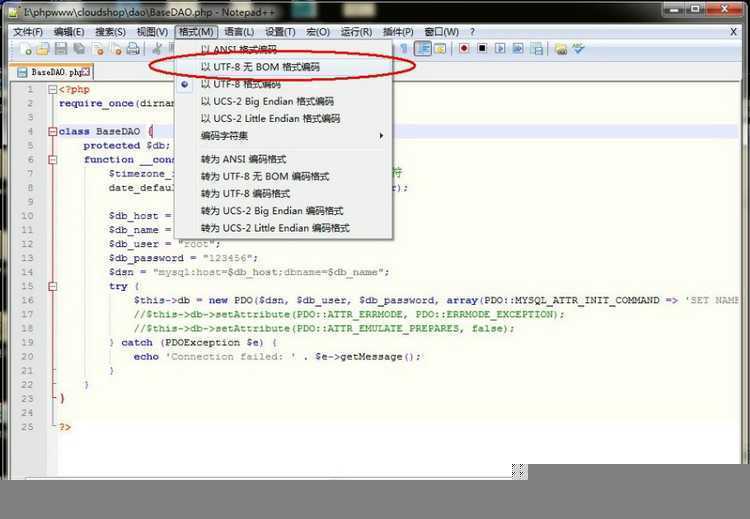Open the 视图(V) View menu

pos(152,32)
